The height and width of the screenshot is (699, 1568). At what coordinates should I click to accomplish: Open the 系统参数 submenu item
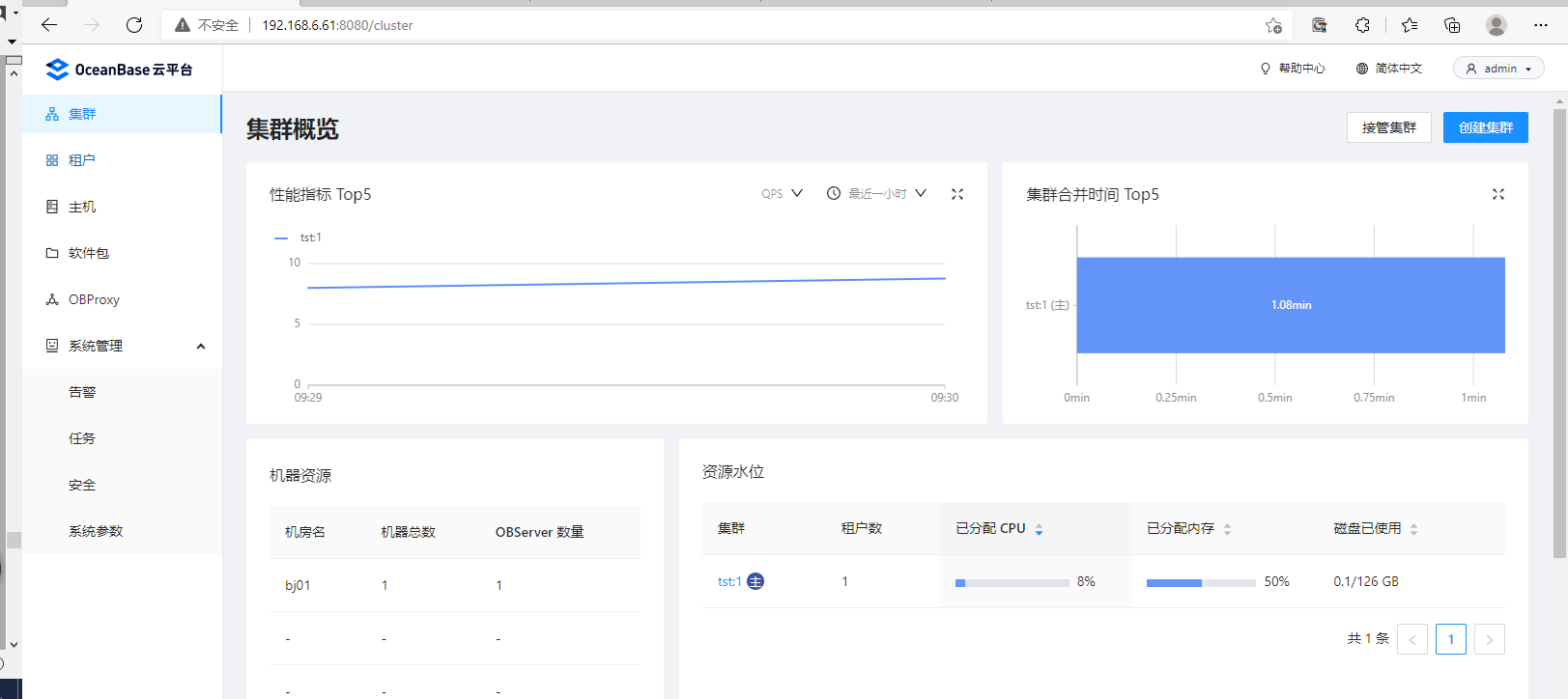tap(122, 531)
